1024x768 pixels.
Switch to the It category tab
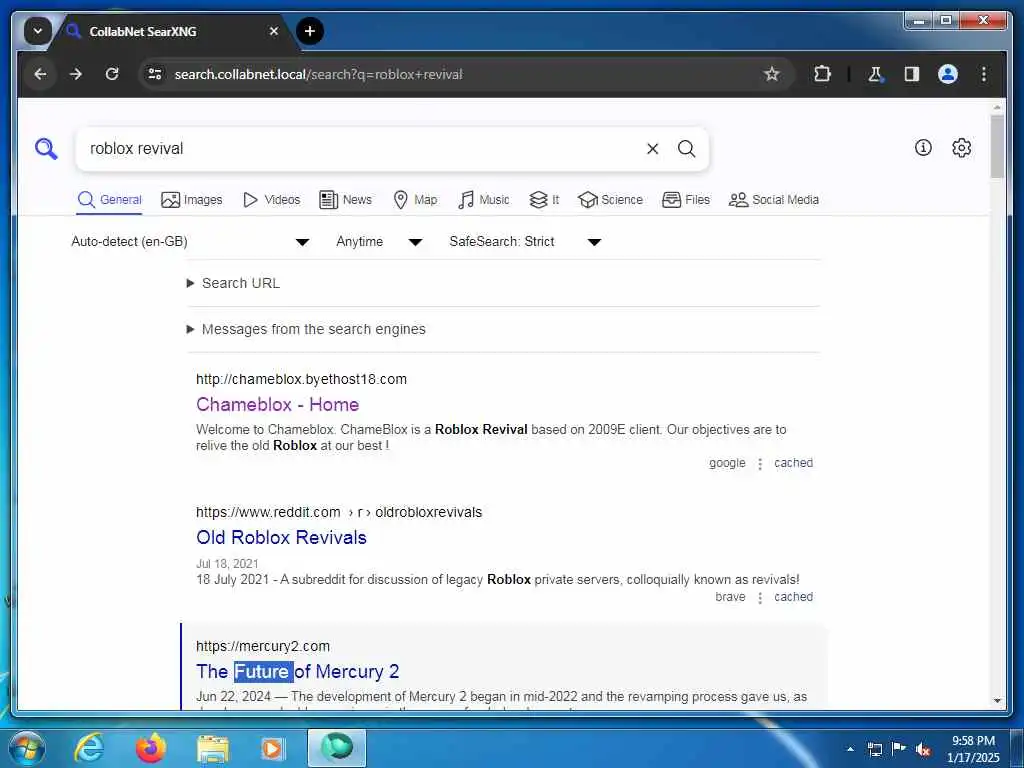[x=544, y=200]
